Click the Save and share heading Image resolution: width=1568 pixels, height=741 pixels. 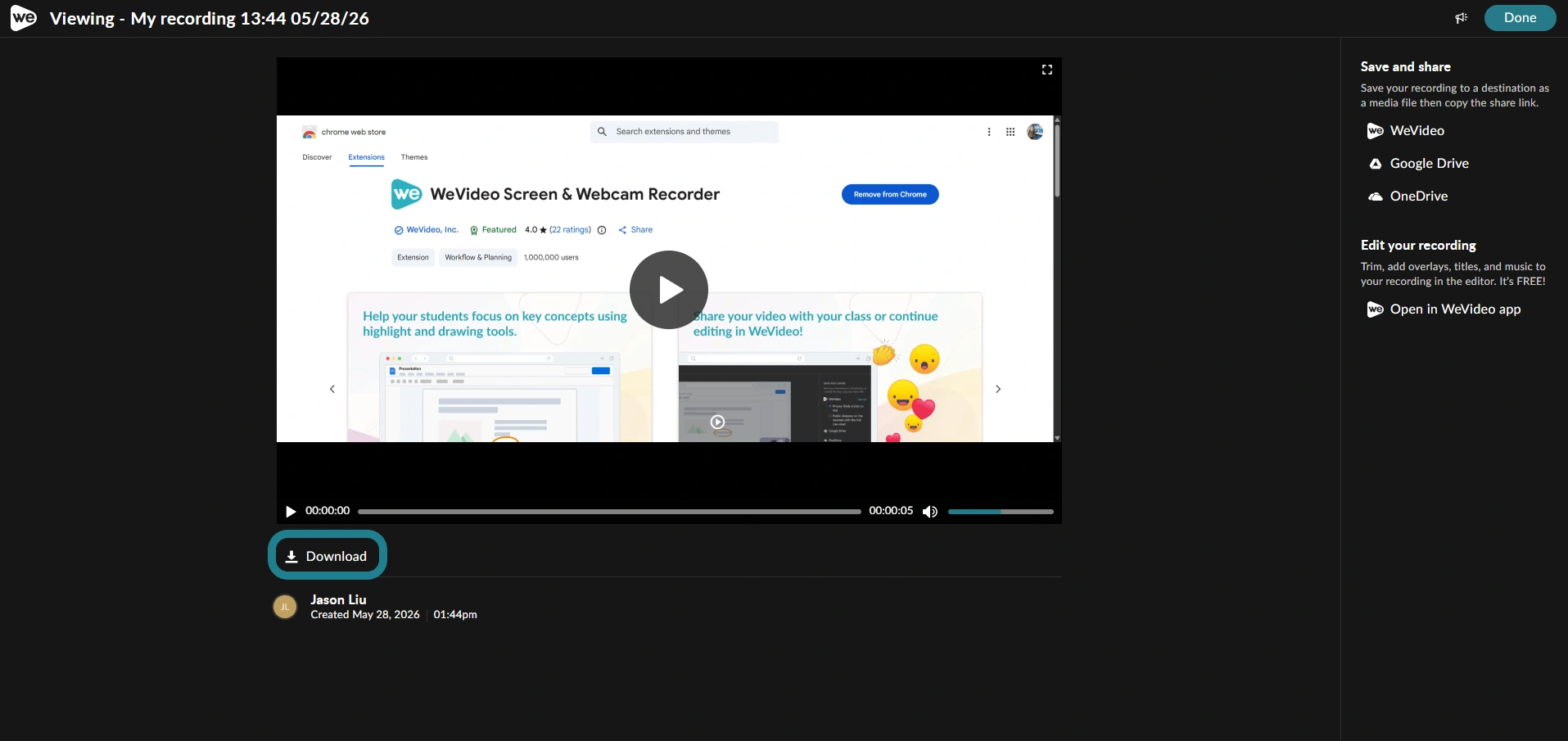(x=1406, y=67)
